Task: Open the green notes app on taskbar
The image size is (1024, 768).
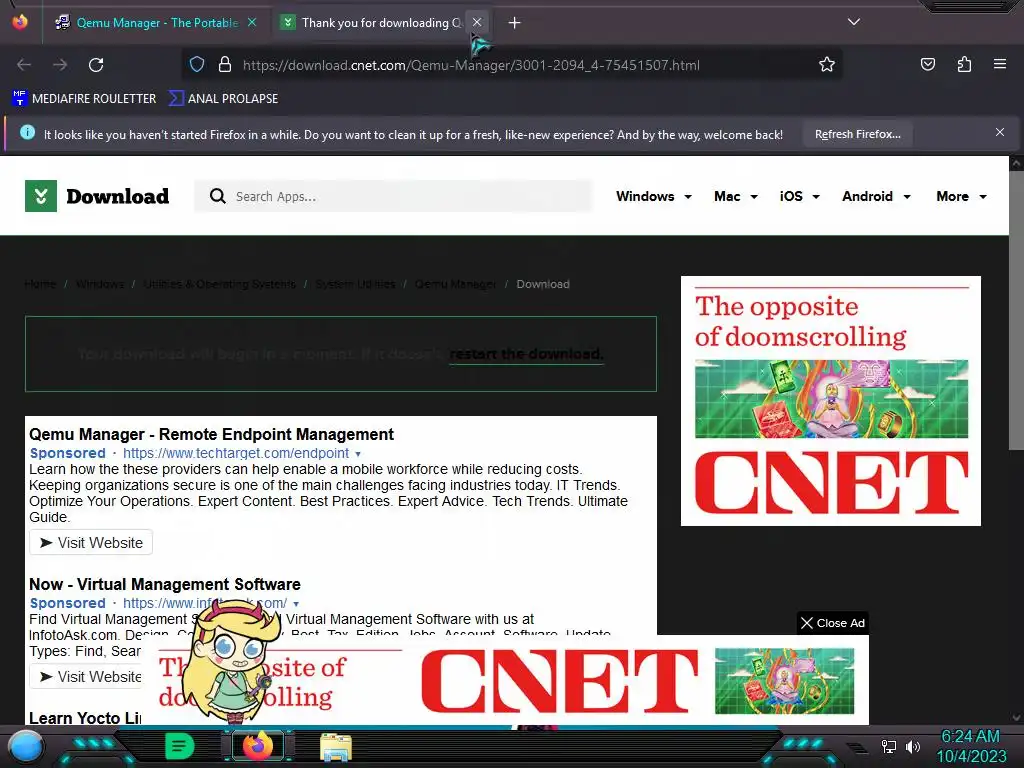Action: pos(179,746)
